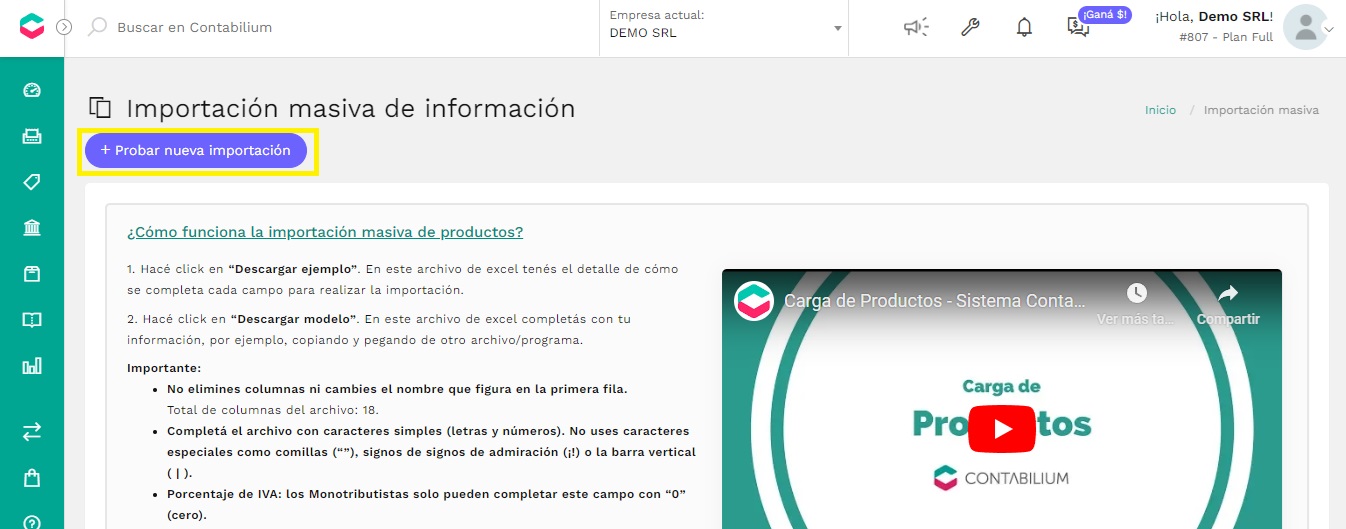Click the video channel logo avatar
The image size is (1346, 529).
754,301
